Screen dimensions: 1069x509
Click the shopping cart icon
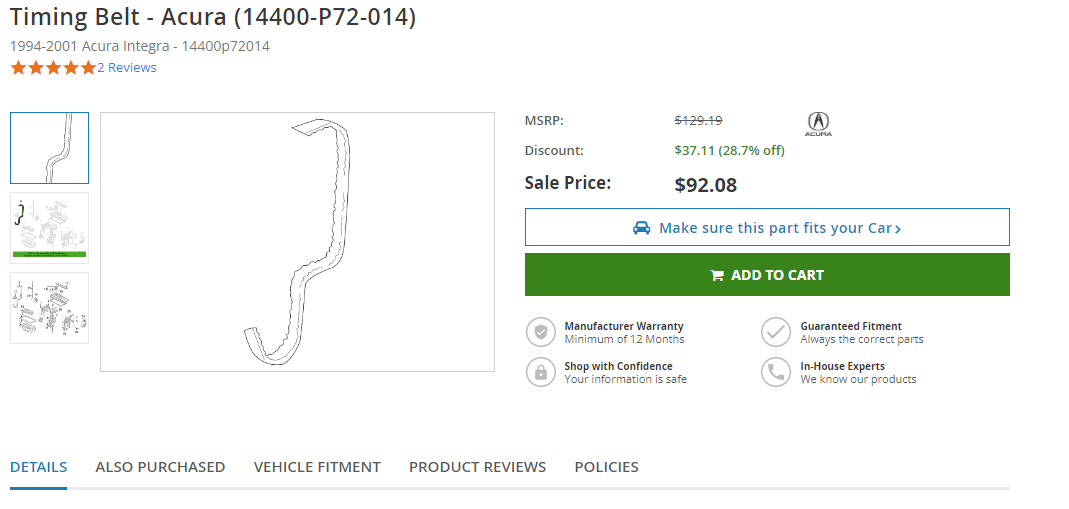tap(716, 275)
